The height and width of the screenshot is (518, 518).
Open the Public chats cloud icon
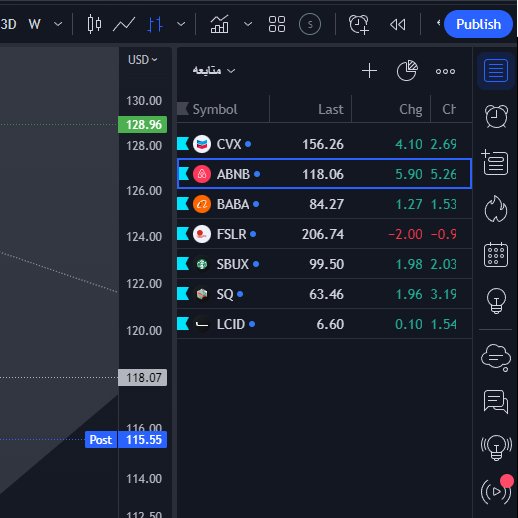tap(496, 358)
